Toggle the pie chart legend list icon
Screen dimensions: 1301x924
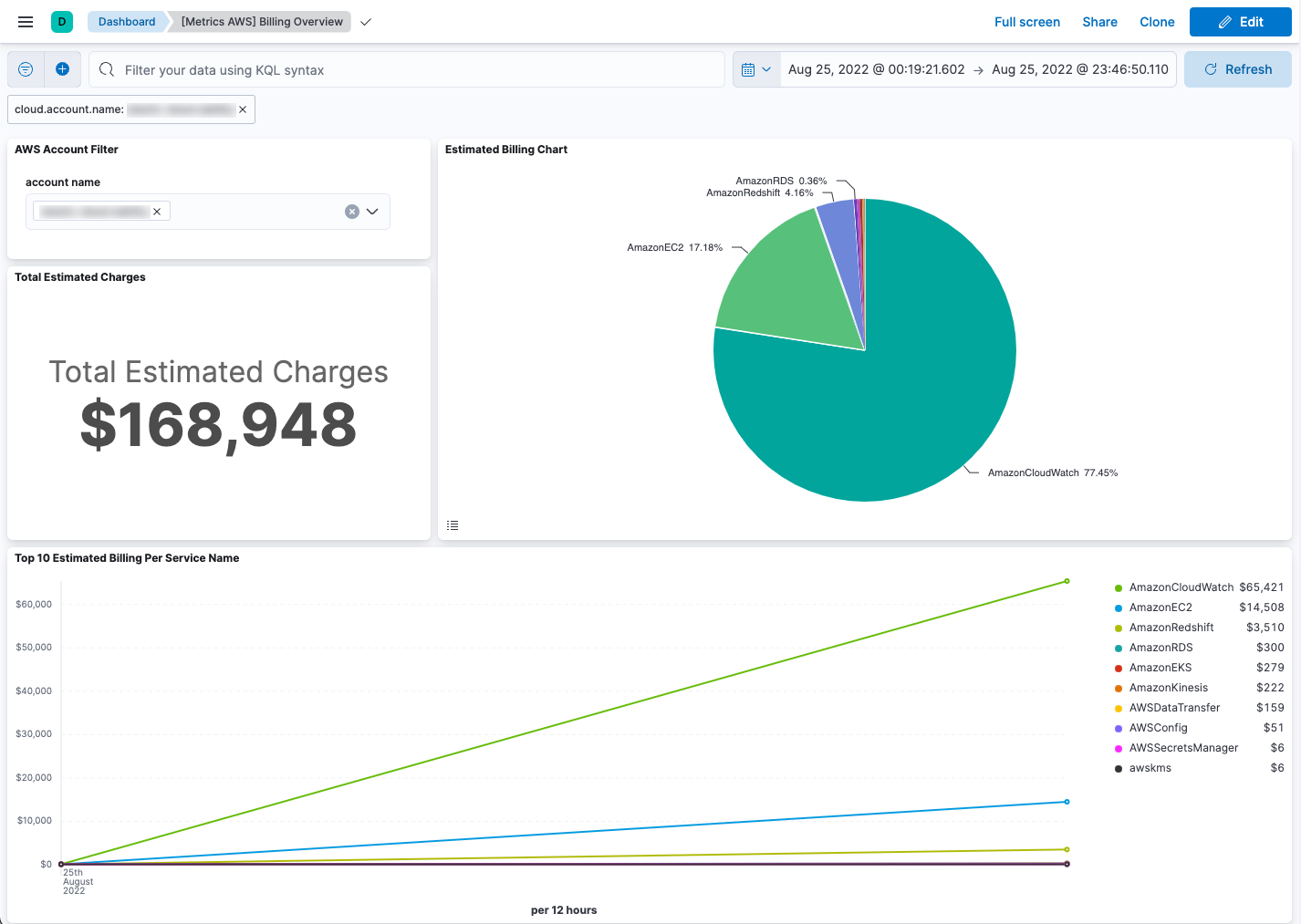coord(452,524)
